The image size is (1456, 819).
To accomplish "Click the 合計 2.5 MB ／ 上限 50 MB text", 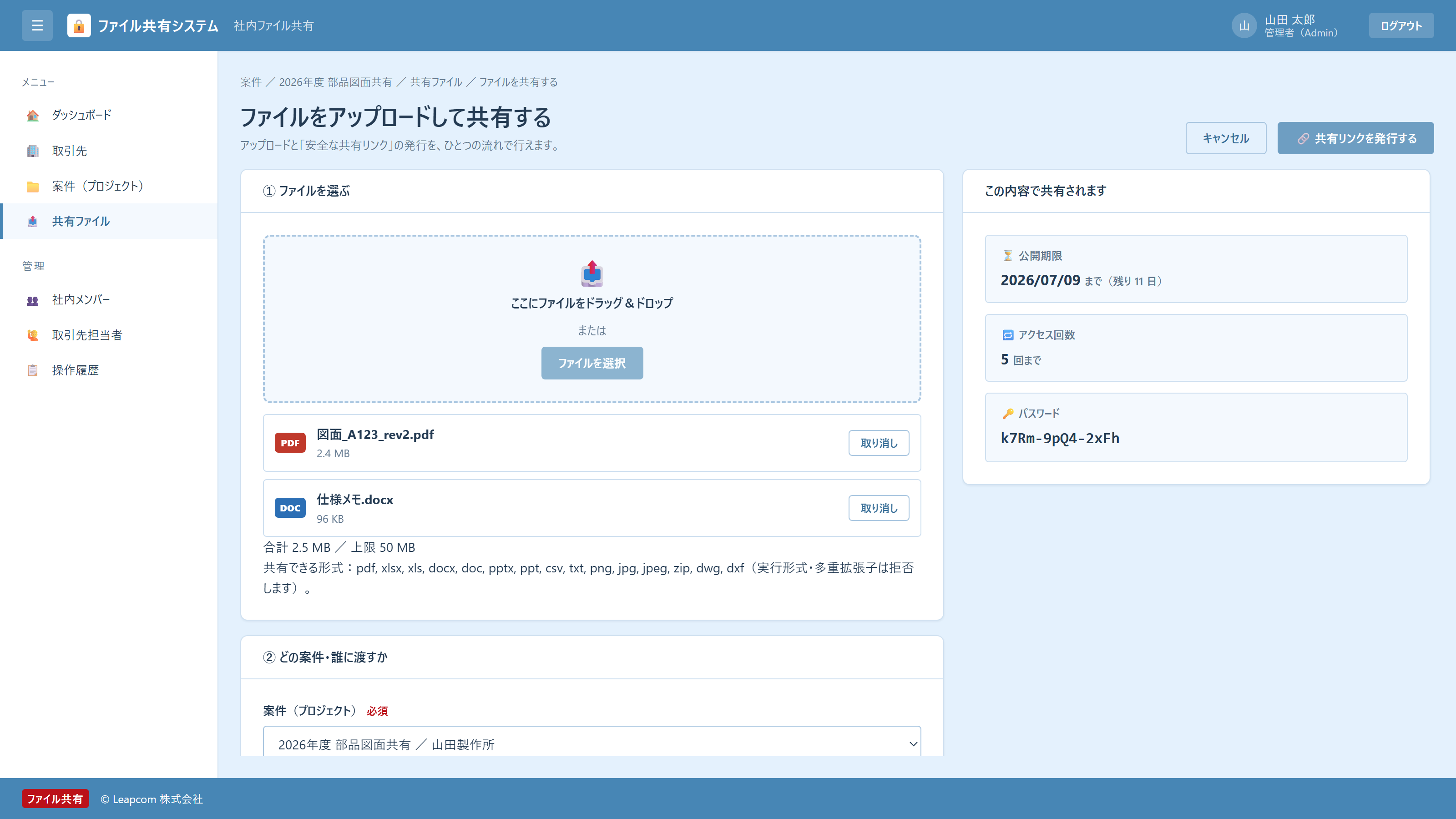I will [339, 548].
